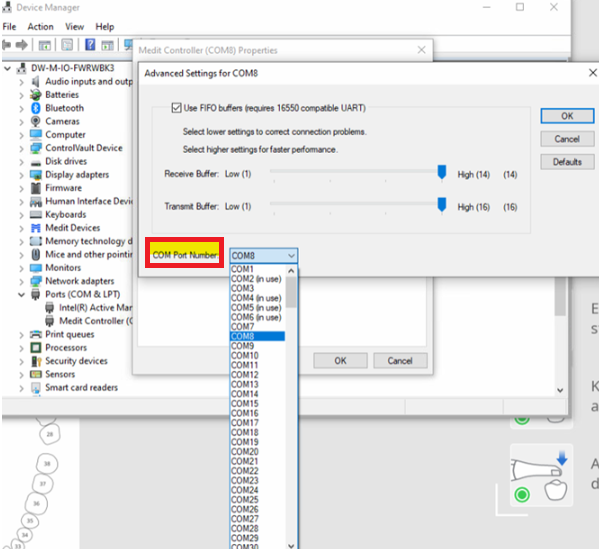Open the blue Help question-mark toolbar icon
This screenshot has height=549, width=599.
(x=90, y=45)
